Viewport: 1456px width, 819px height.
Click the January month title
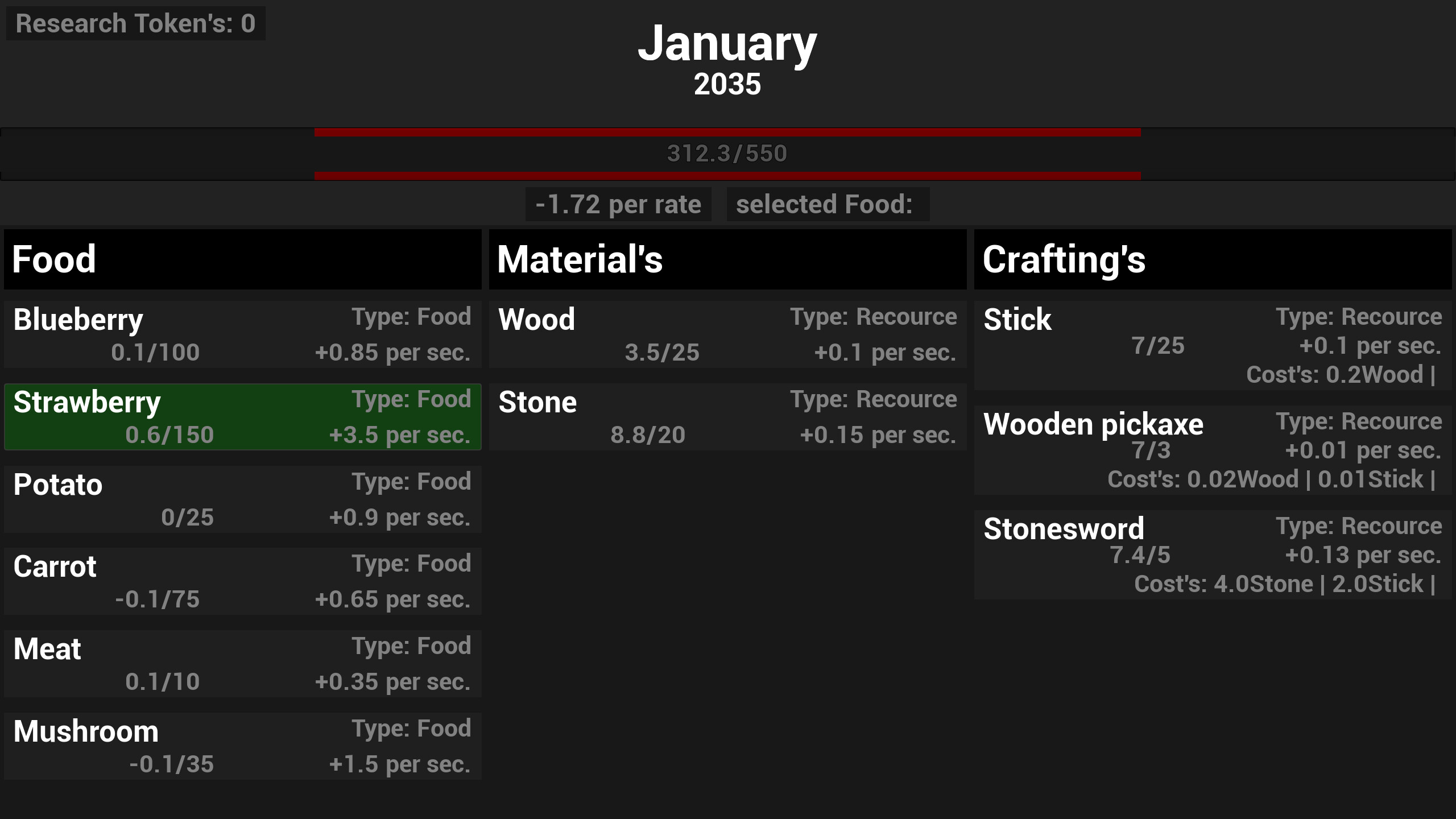728,45
